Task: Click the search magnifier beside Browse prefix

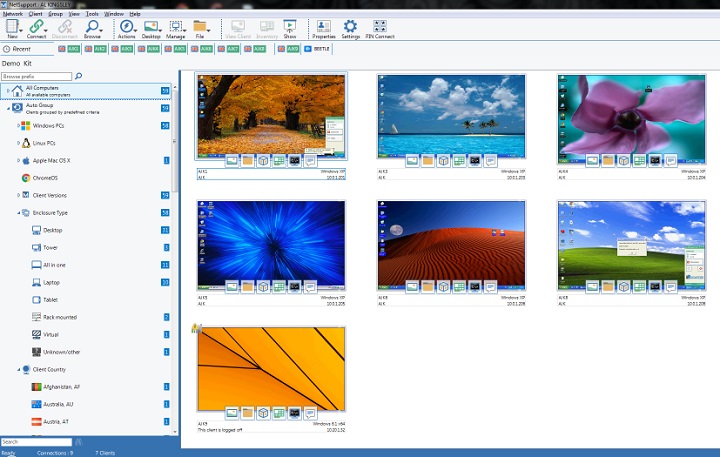Action: [79, 76]
